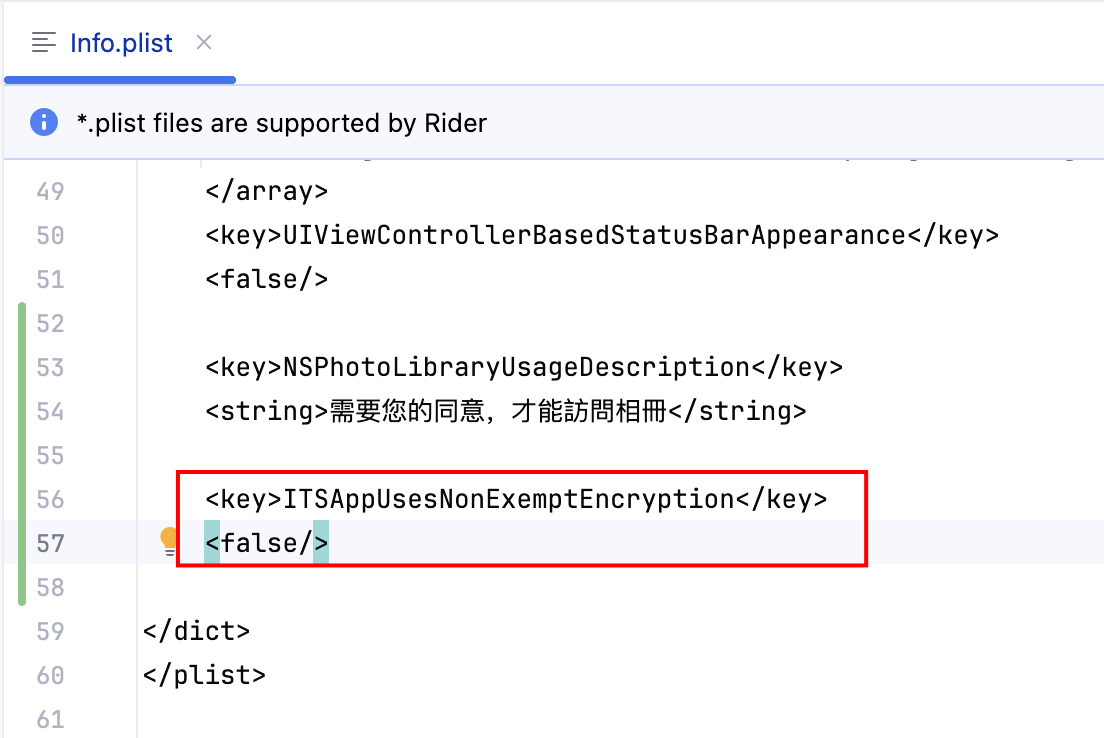
Task: Click the false tag on line 51
Action: click(266, 279)
